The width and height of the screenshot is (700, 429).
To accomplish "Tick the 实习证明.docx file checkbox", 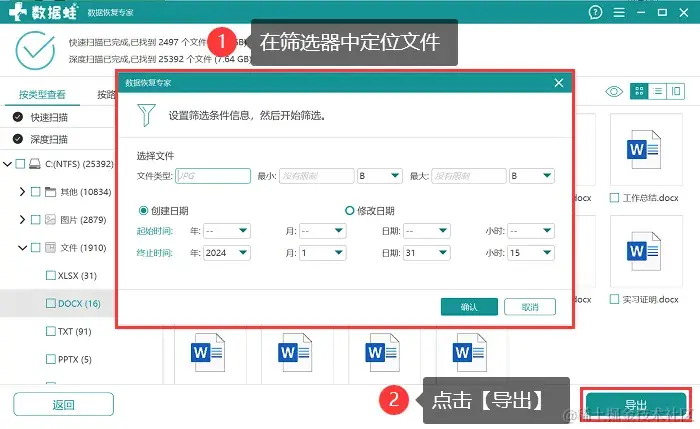I will coord(615,299).
